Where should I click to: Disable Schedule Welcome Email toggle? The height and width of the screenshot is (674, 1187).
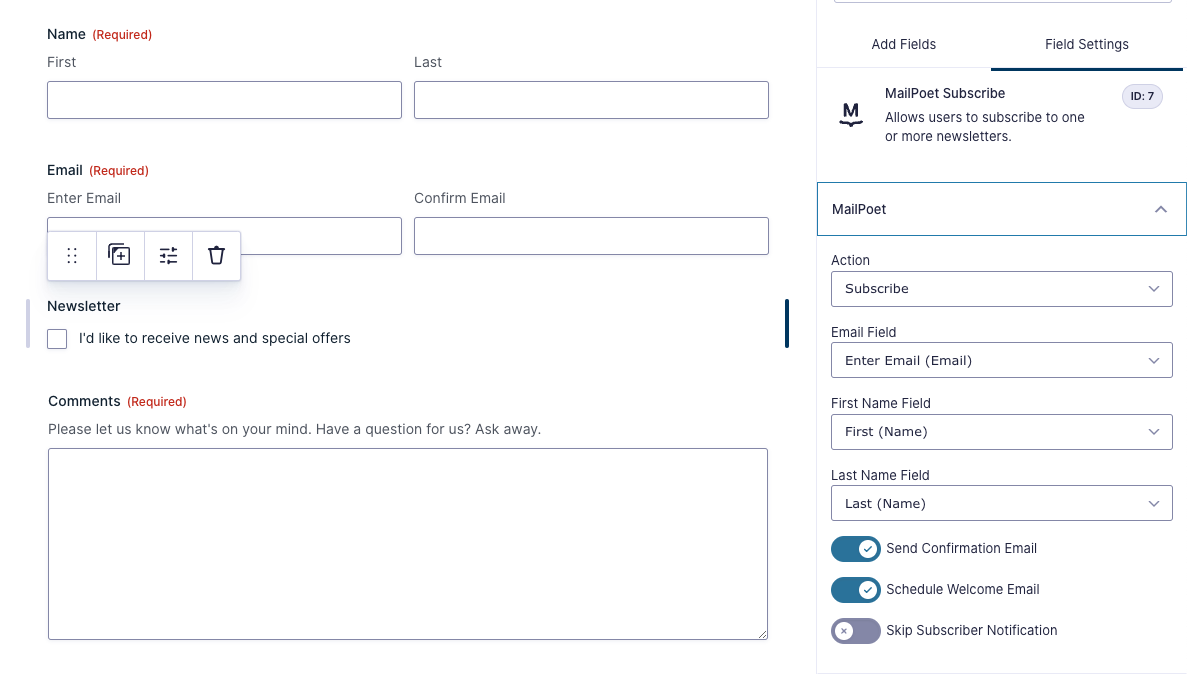point(855,590)
